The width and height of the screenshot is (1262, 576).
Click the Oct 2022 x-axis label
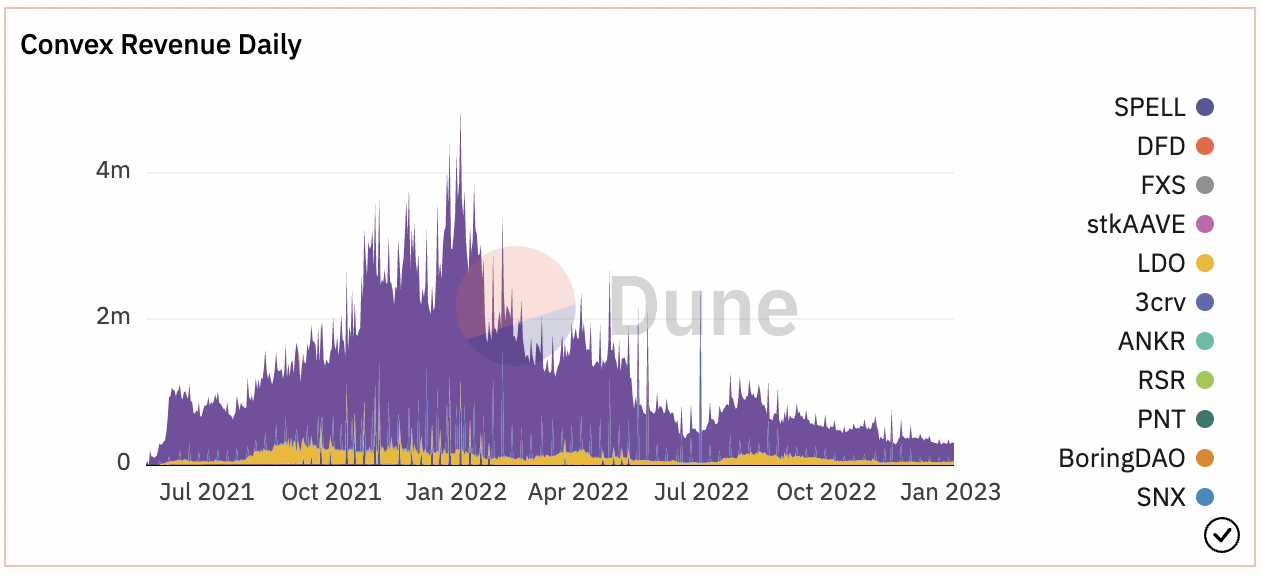pos(826,492)
